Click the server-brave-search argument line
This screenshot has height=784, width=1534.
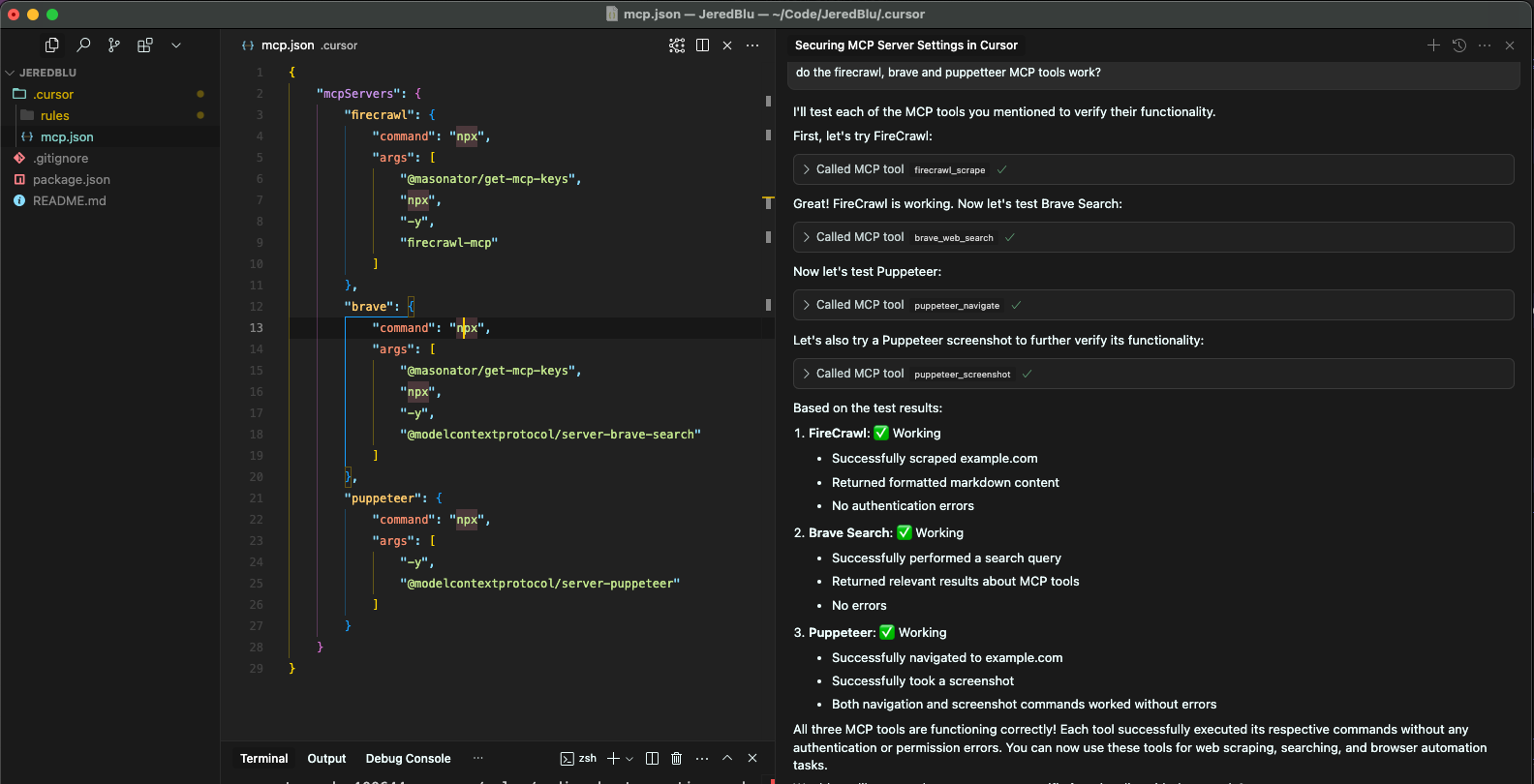coord(550,435)
